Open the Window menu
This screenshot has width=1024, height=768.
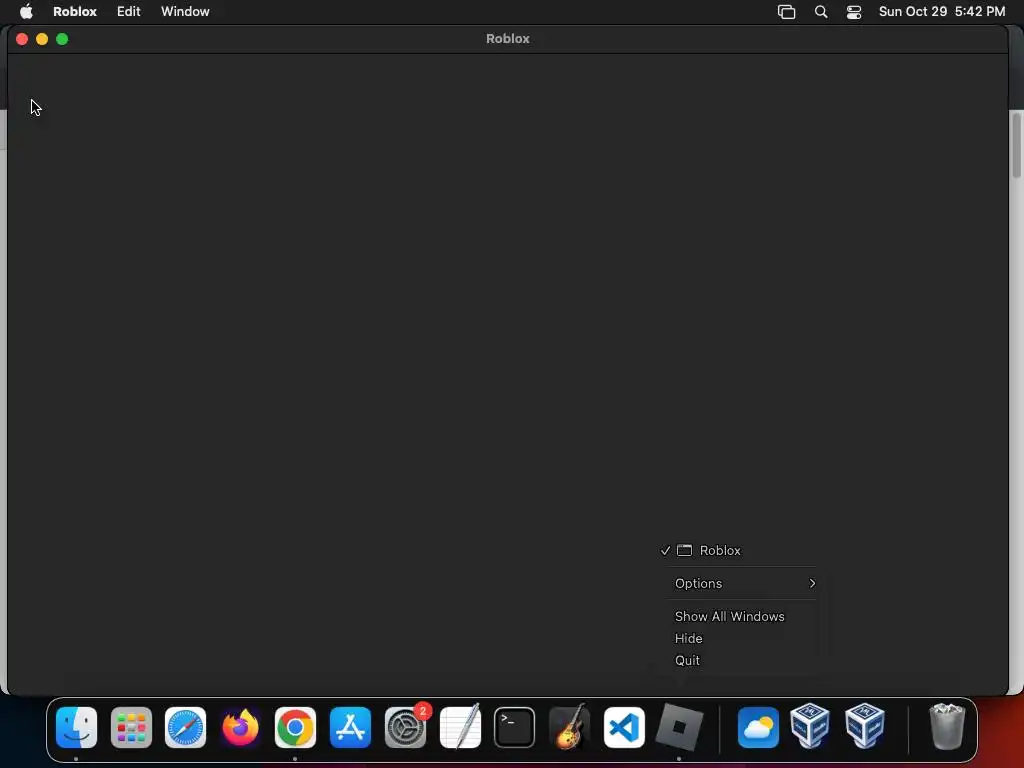(x=185, y=12)
